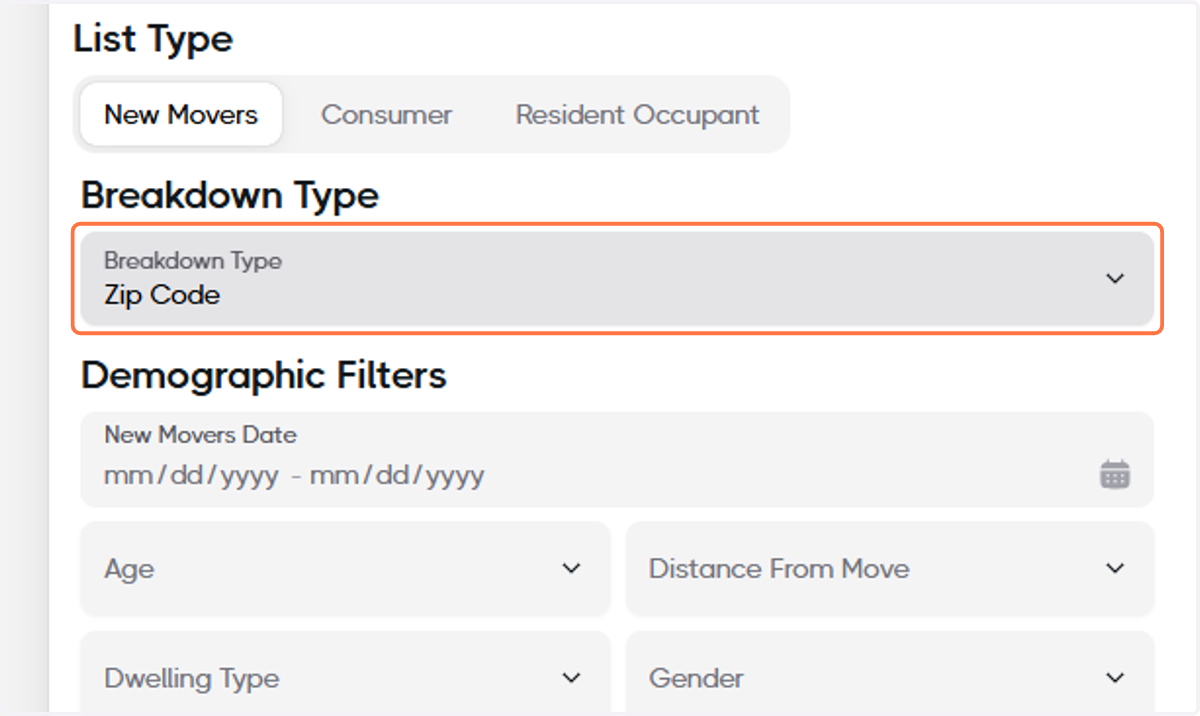The height and width of the screenshot is (716, 1200).
Task: Open the calendar picker icon
Action: click(x=1115, y=474)
